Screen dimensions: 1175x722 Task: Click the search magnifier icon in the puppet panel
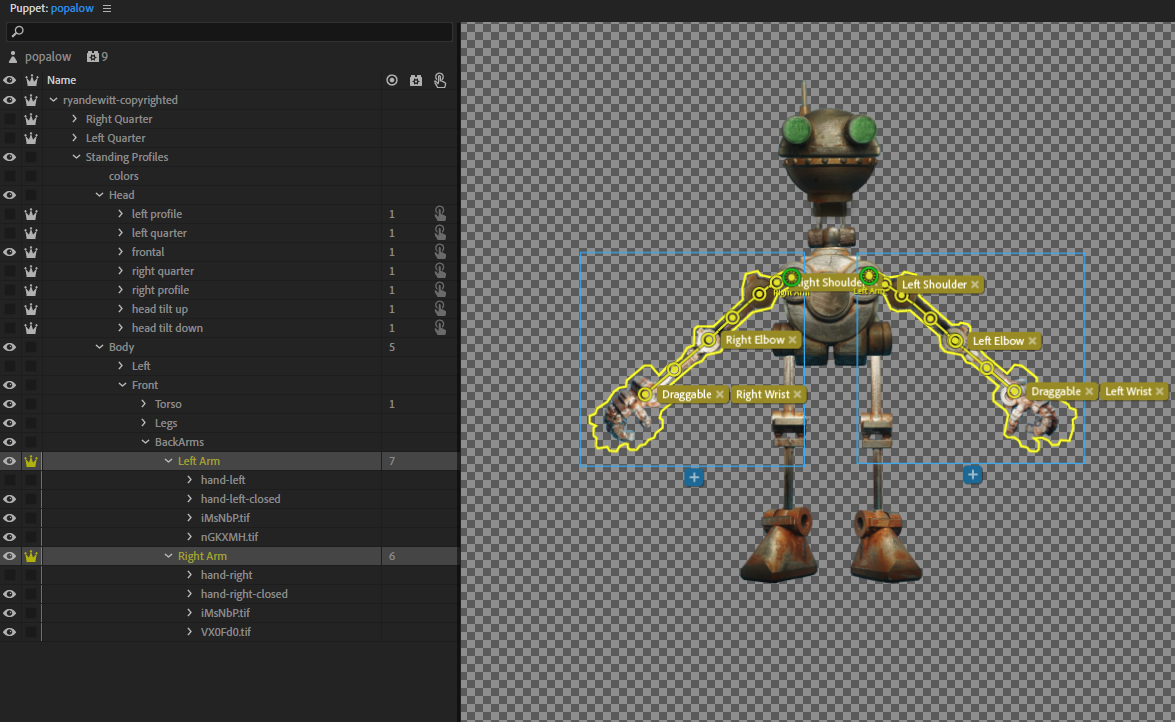click(x=19, y=31)
